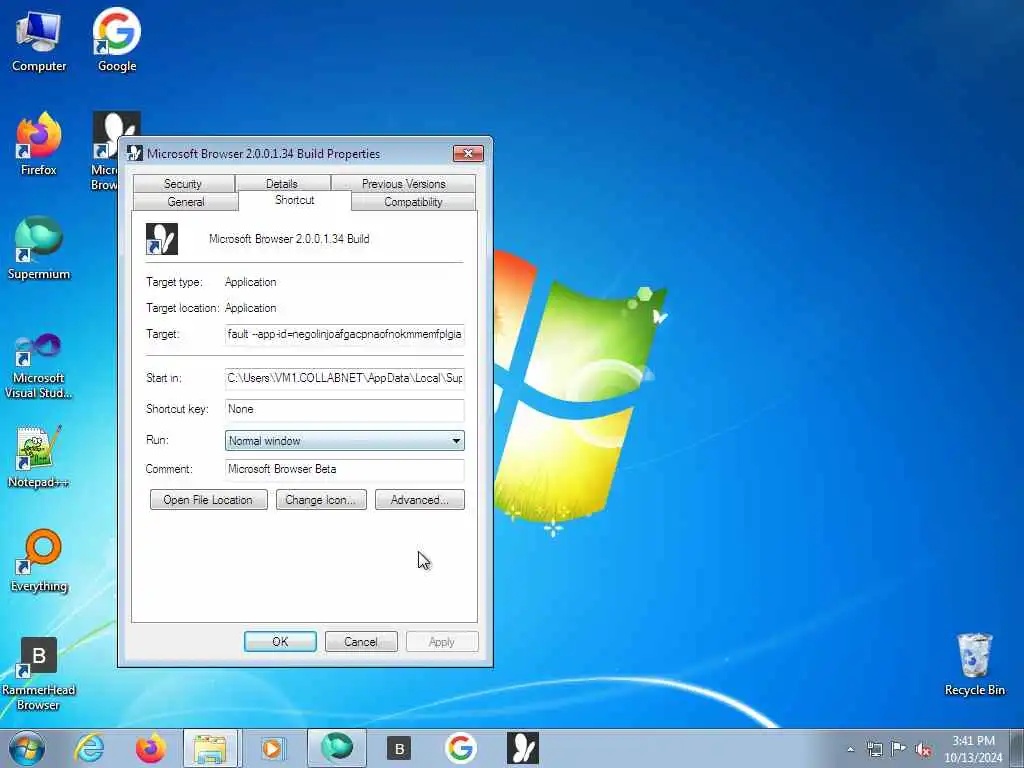Switch to the Security tab
This screenshot has width=1024, height=768.
pyautogui.click(x=183, y=184)
